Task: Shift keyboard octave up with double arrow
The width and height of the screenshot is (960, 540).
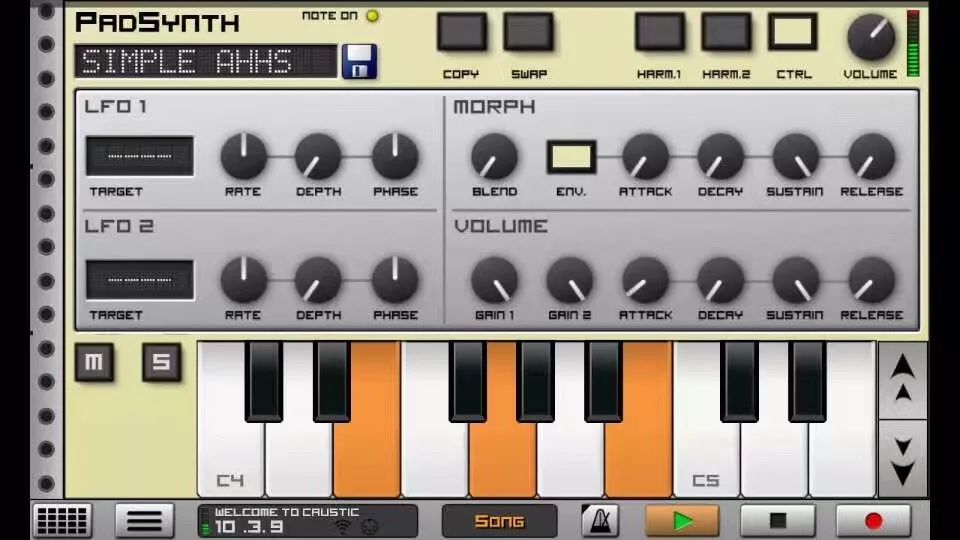Action: coord(902,379)
